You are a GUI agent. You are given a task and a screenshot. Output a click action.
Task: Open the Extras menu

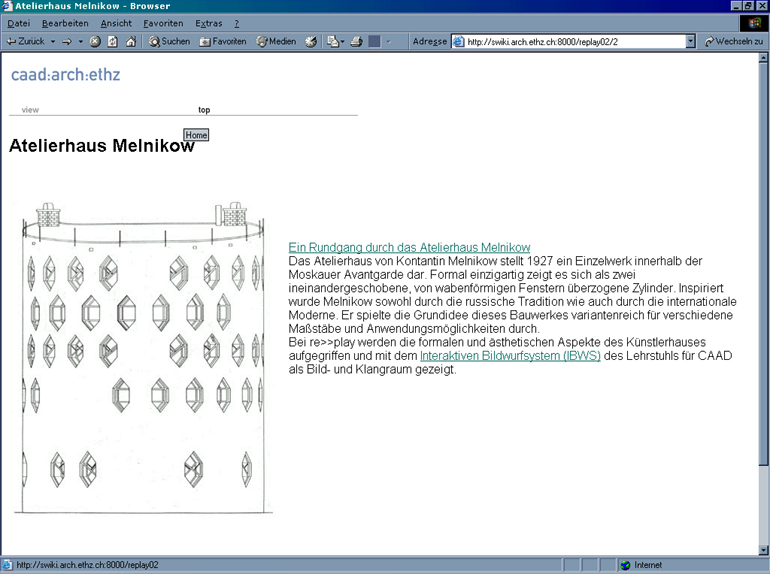point(208,23)
